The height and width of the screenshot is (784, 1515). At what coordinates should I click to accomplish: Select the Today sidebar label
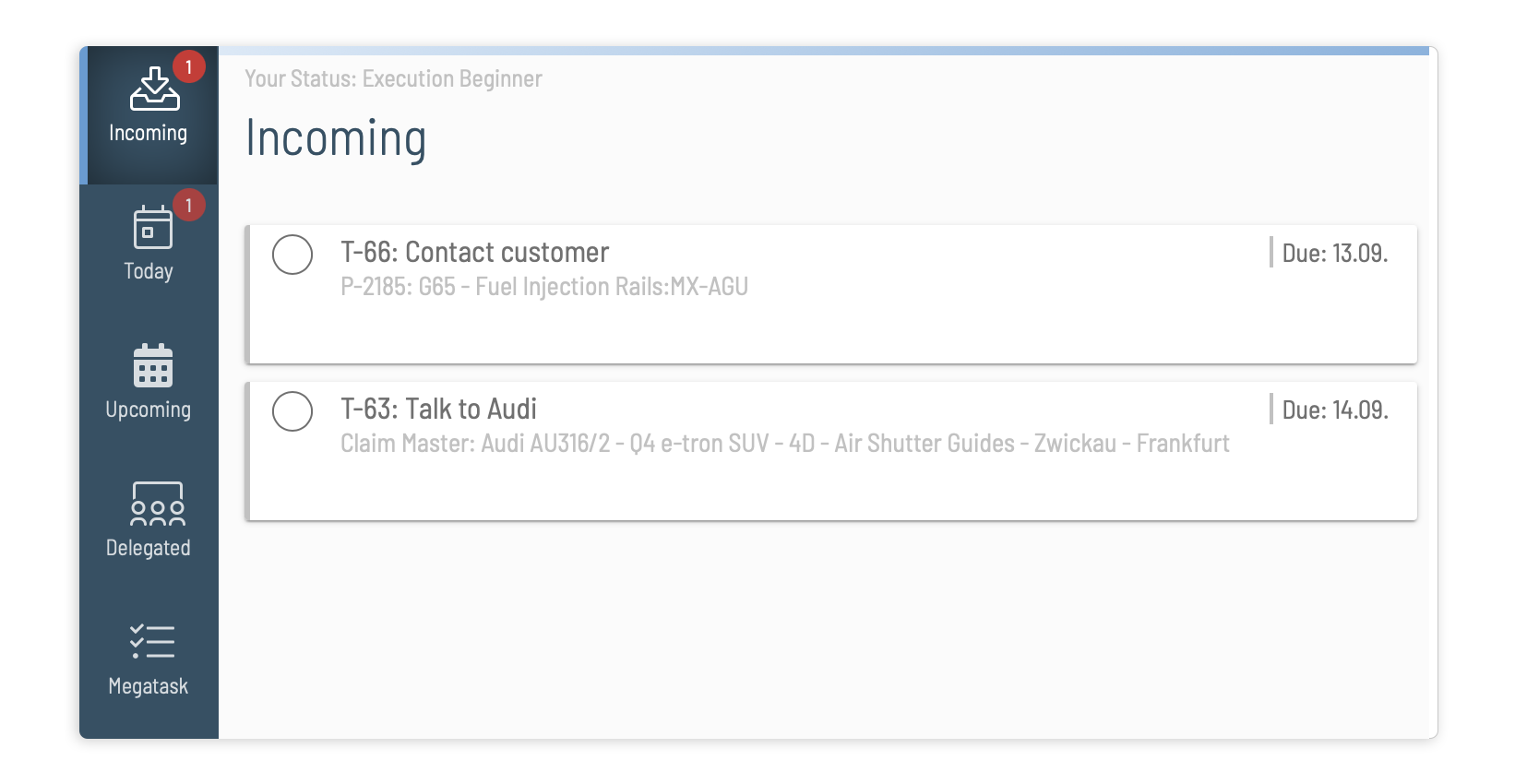[x=149, y=271]
